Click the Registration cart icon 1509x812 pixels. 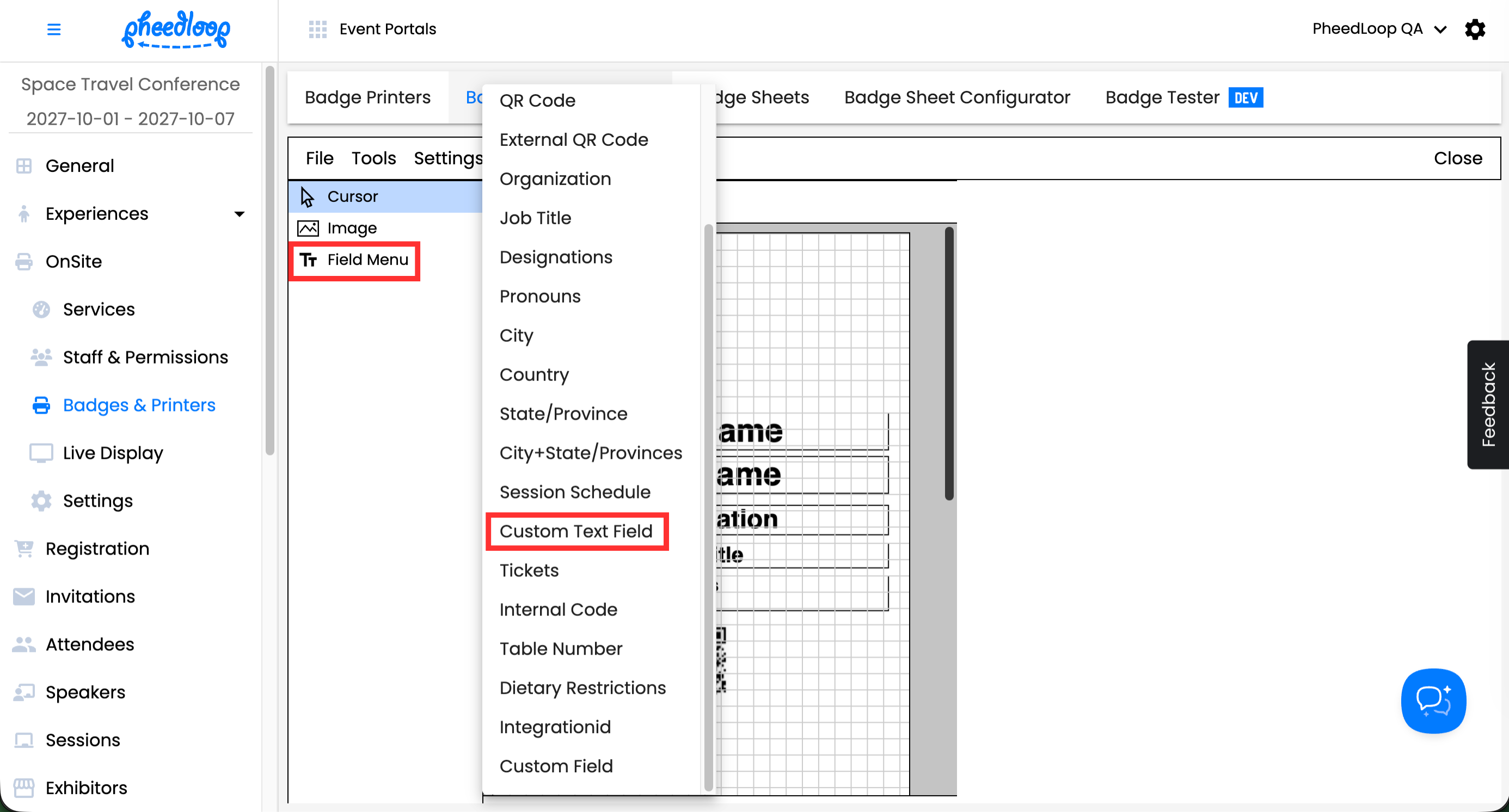pos(24,549)
